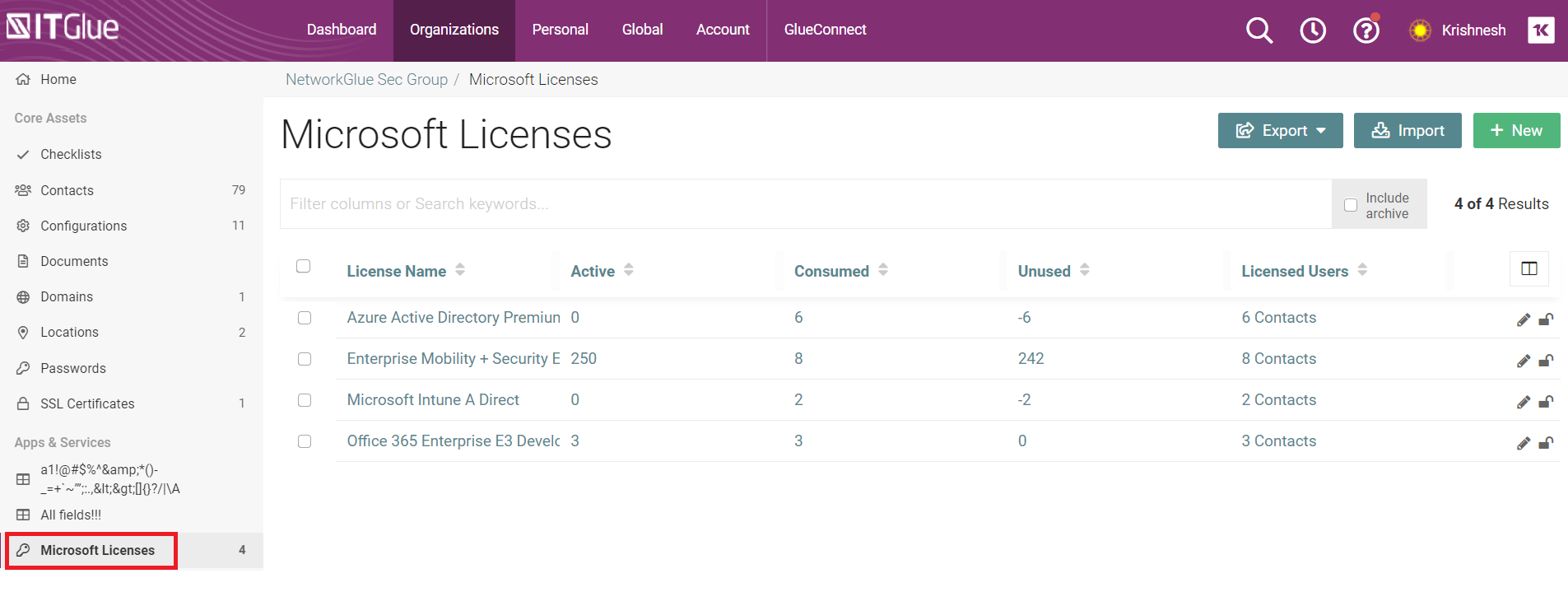Click the Locations pin icon in sidebar
This screenshot has height=606, width=1568.
pos(23,332)
